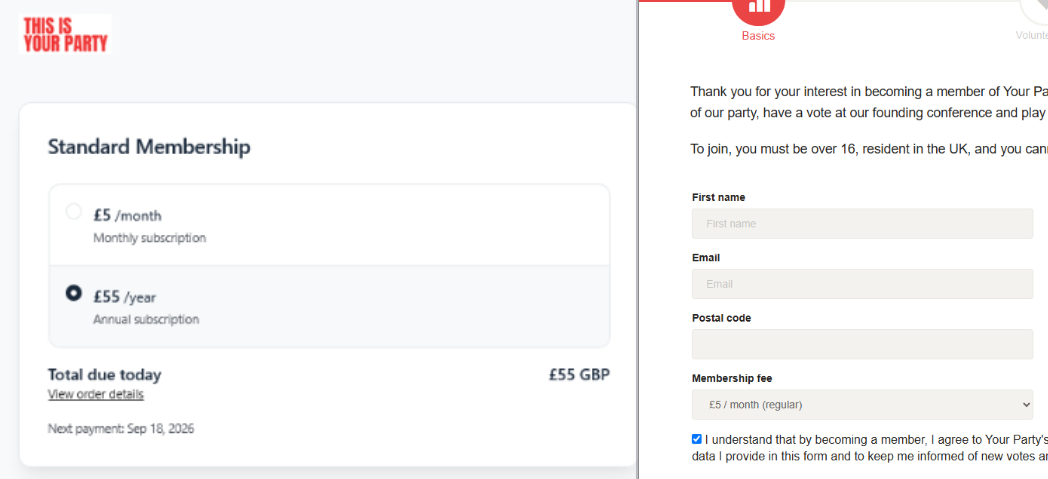1048x479 pixels.
Task: Open the Membership fee dropdown
Action: [861, 404]
